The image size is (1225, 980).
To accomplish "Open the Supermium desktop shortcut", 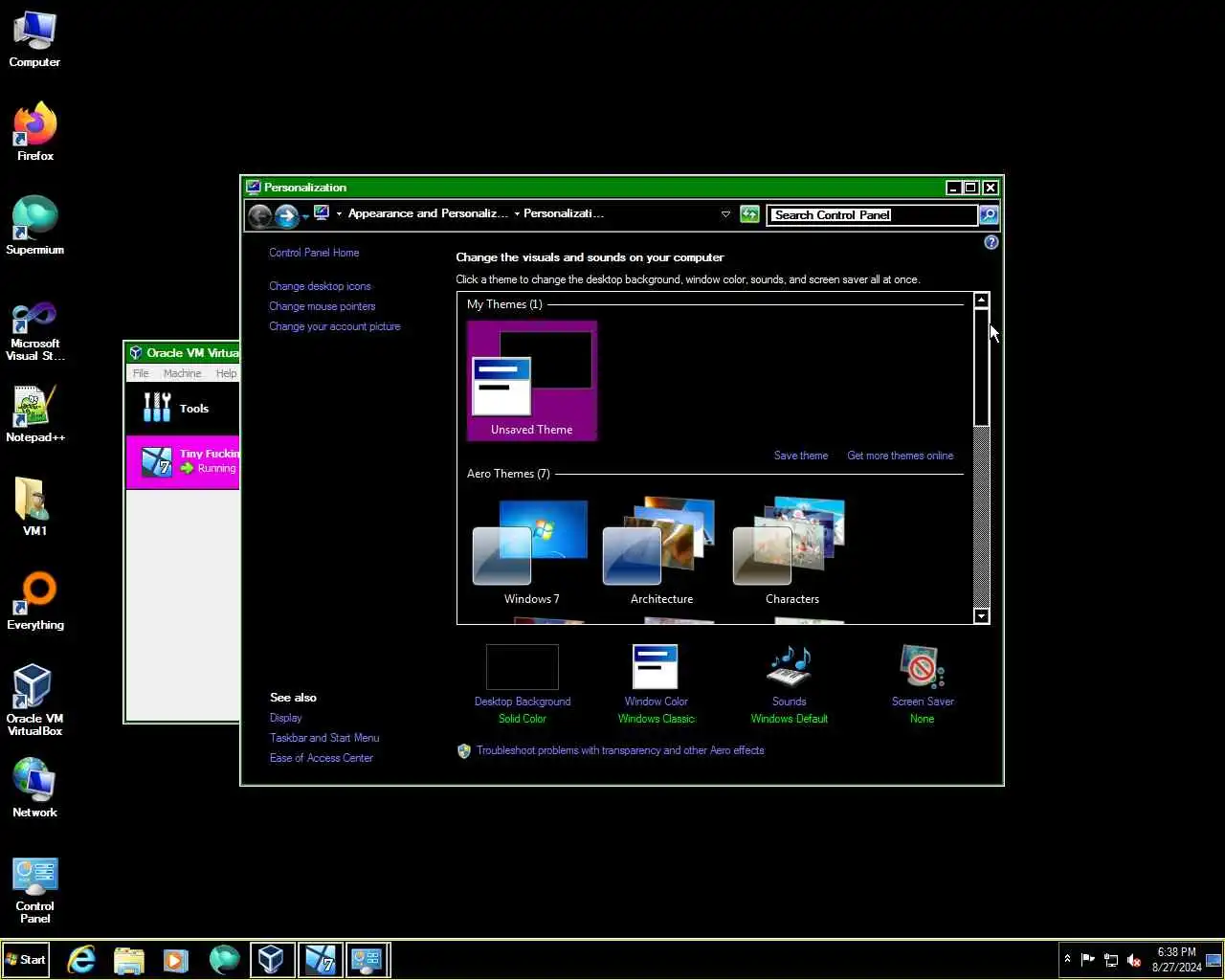I will click(34, 226).
